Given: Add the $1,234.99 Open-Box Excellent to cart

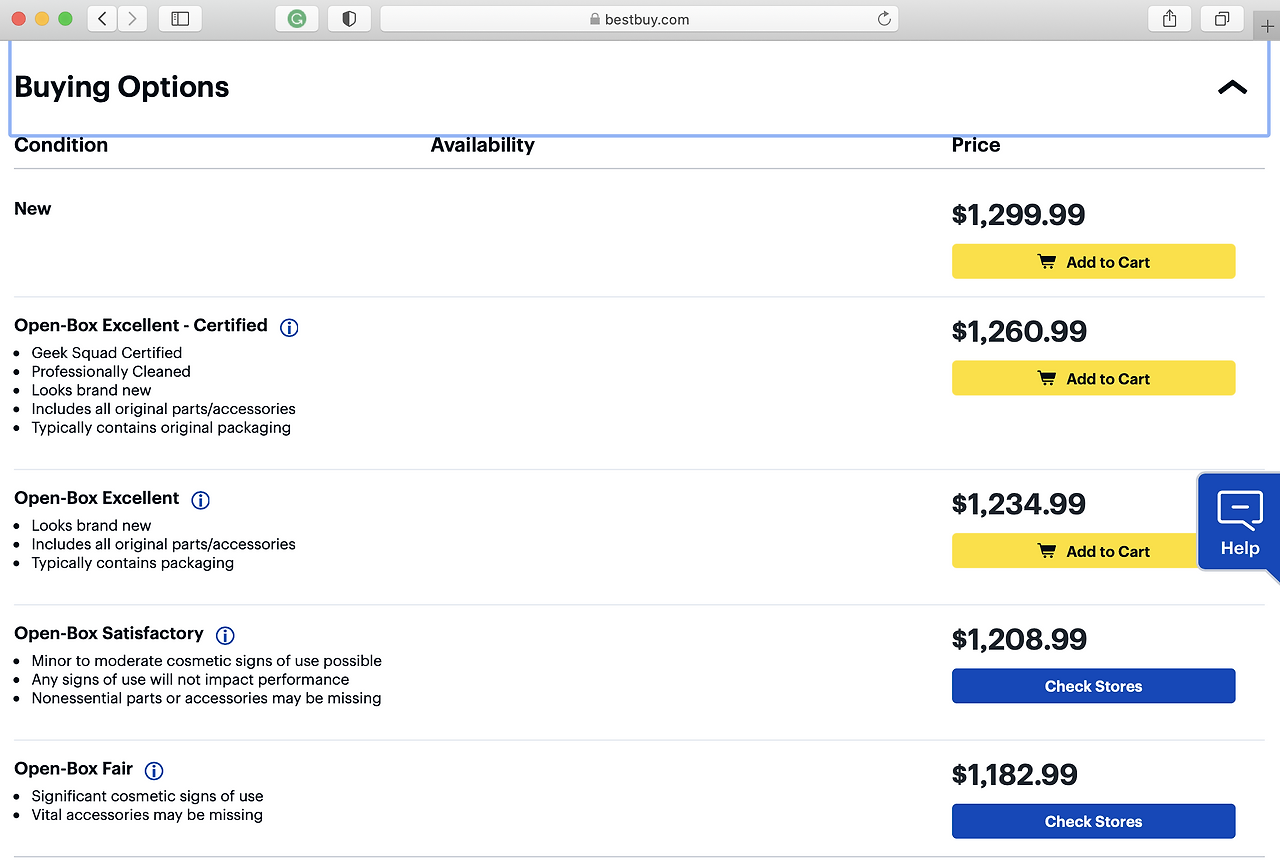Looking at the screenshot, I should [x=1073, y=551].
